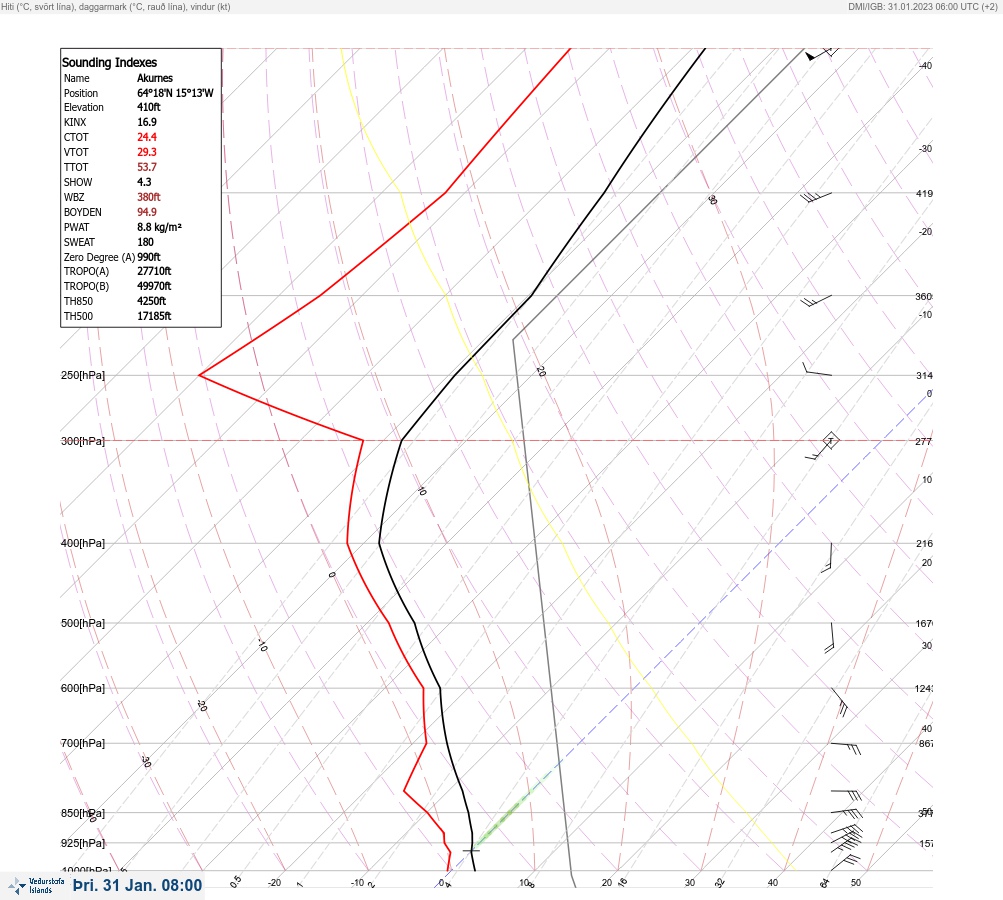Click the '419' height label on the right edge
Image resolution: width=1003 pixels, height=900 pixels.
pyautogui.click(x=924, y=193)
